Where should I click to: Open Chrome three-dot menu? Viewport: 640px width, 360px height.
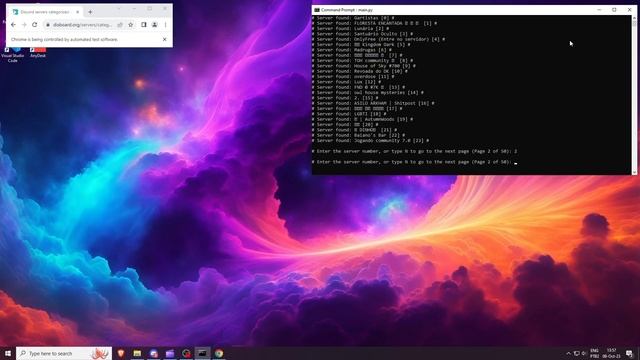165,25
